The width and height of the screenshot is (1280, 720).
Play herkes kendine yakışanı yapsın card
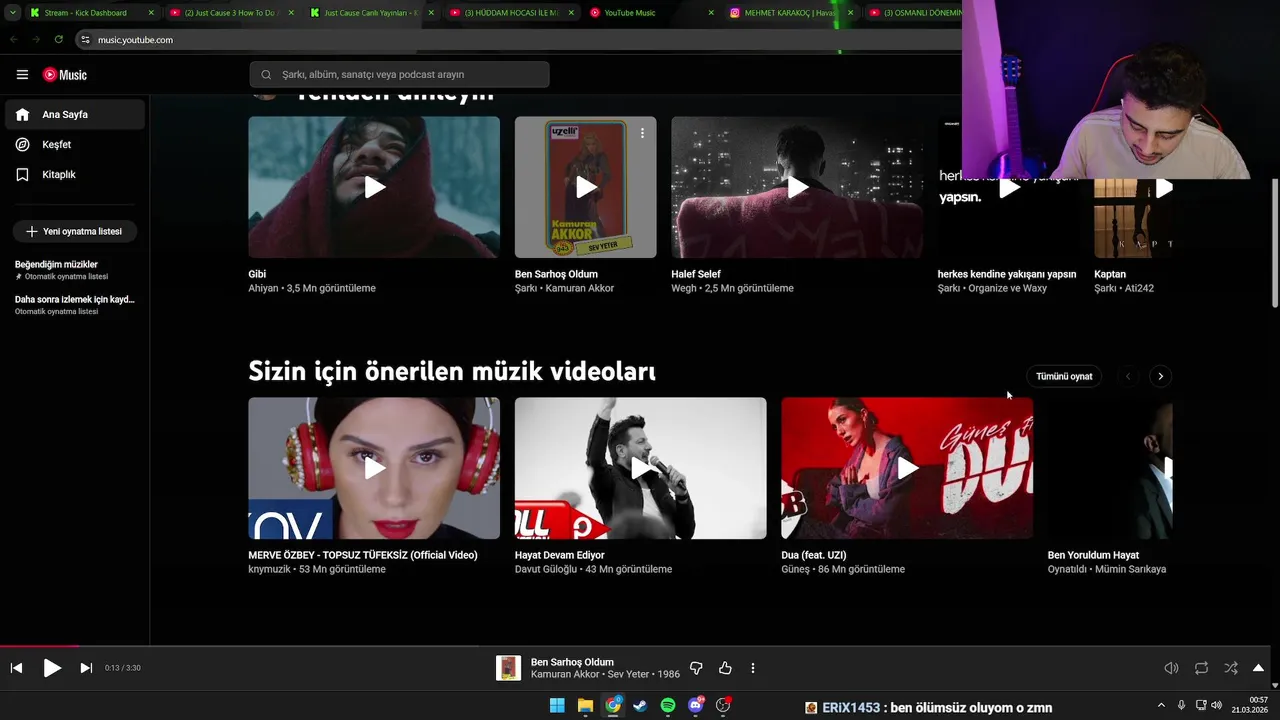click(1008, 187)
